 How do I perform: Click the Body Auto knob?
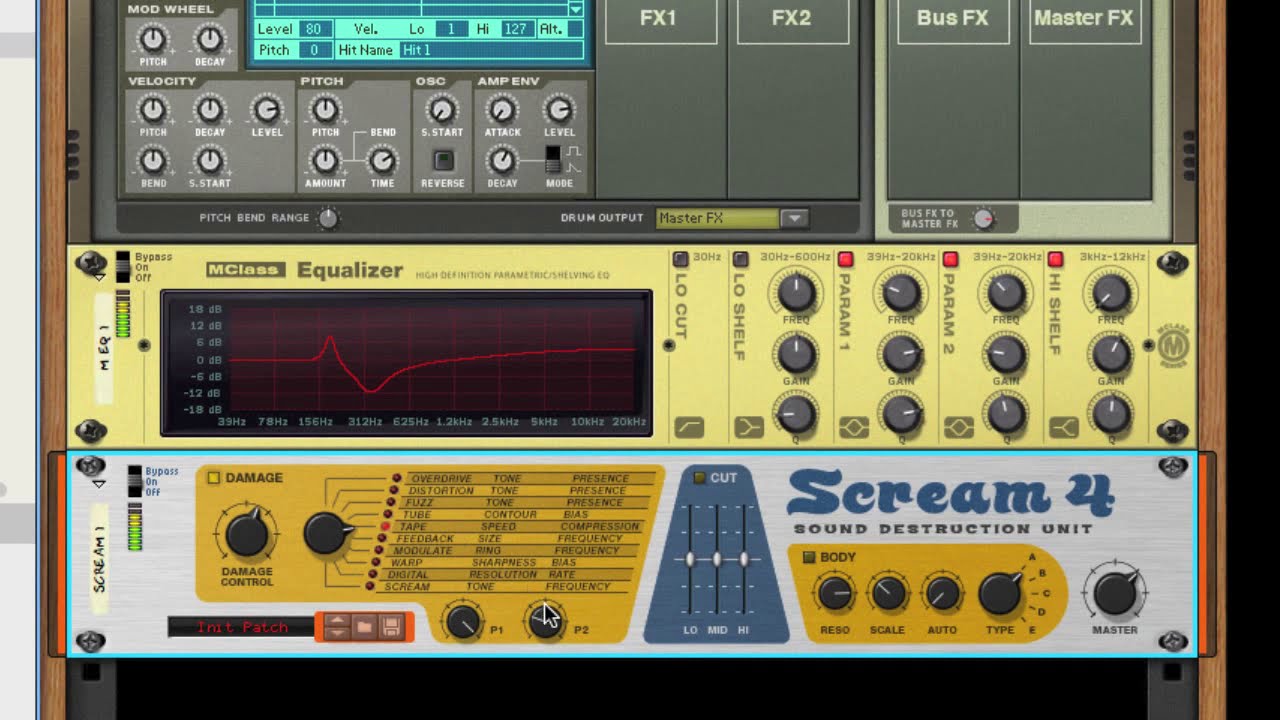942,594
